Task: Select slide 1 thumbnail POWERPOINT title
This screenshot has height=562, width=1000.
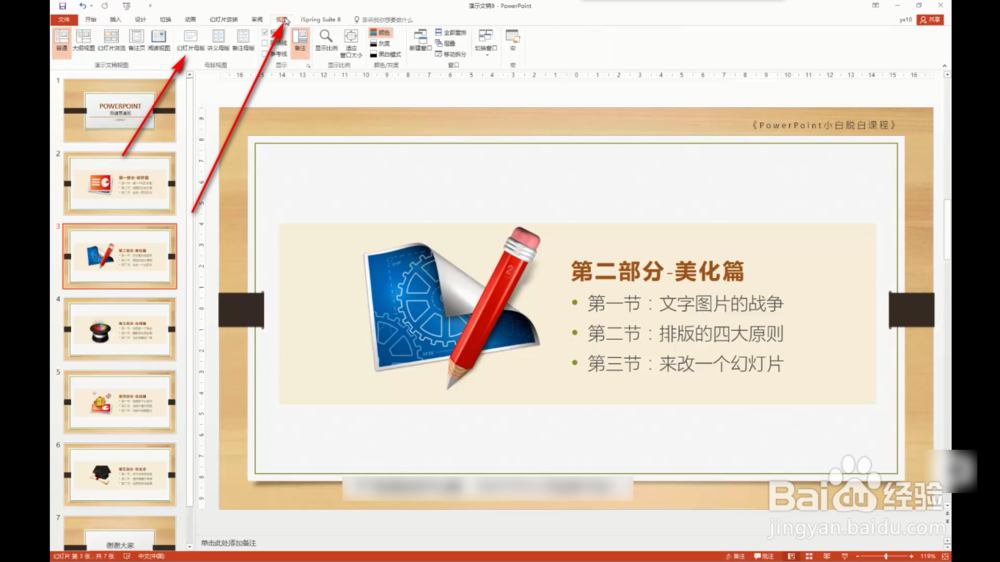Action: [120, 110]
